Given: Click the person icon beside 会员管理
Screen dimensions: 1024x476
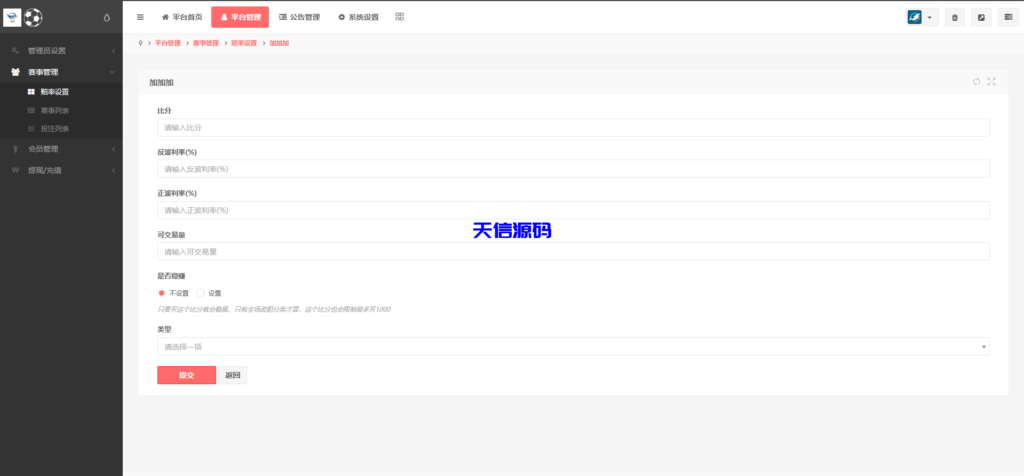Looking at the screenshot, I should 16,149.
